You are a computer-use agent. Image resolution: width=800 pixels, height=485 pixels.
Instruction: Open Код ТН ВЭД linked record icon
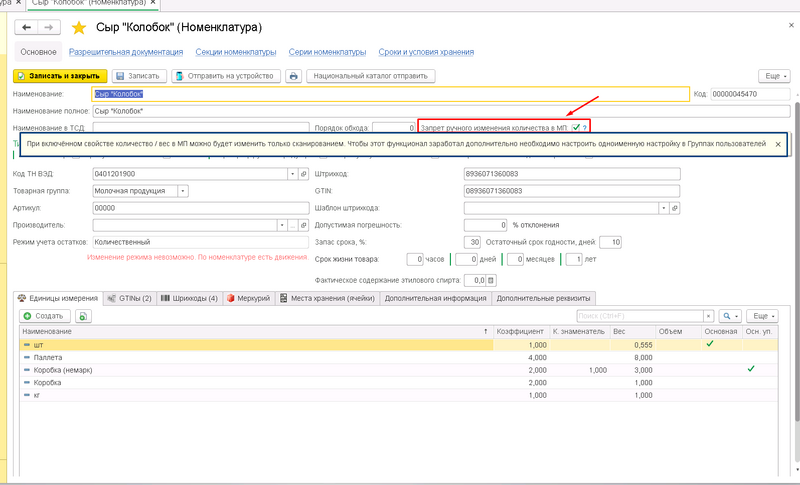click(304, 174)
